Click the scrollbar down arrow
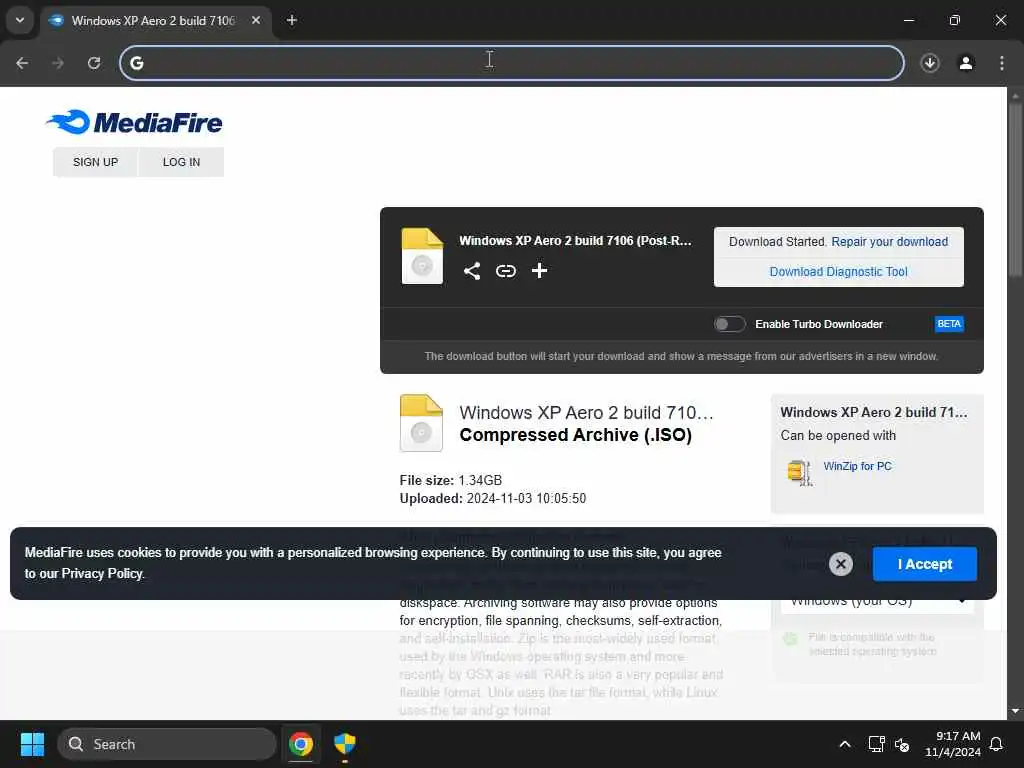Viewport: 1024px width, 768px height. tap(1015, 711)
